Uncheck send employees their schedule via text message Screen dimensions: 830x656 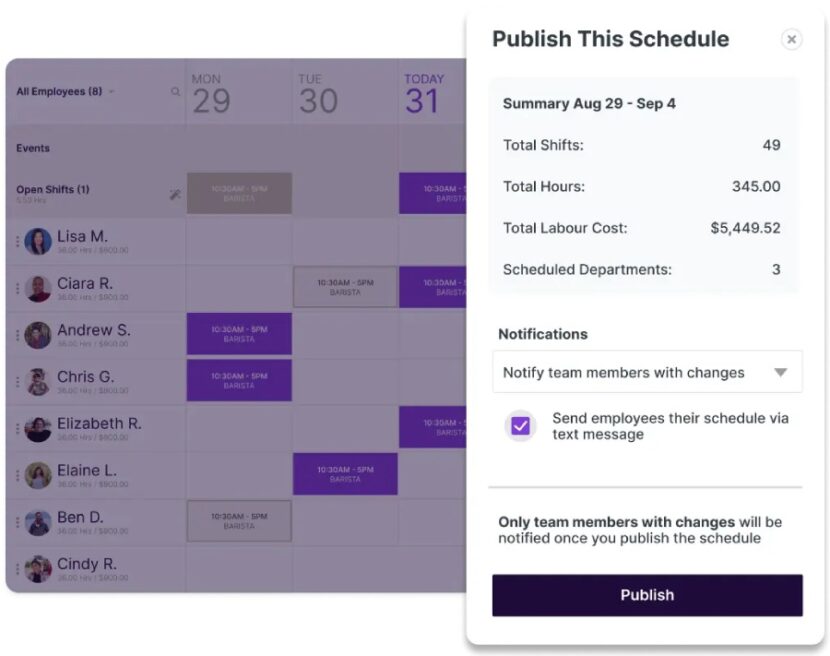pyautogui.click(x=519, y=425)
